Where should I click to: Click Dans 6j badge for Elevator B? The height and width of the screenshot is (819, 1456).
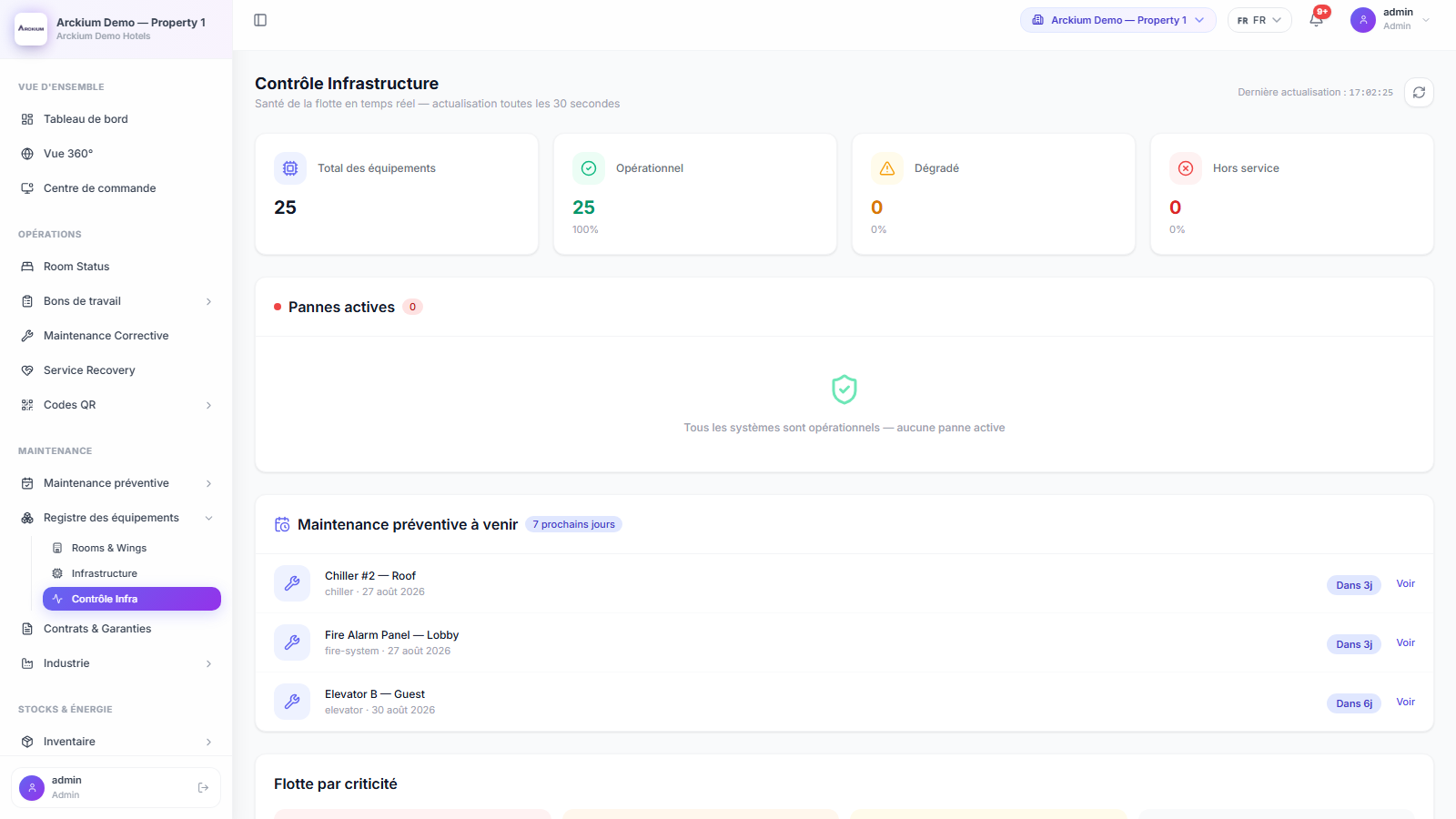coord(1354,703)
